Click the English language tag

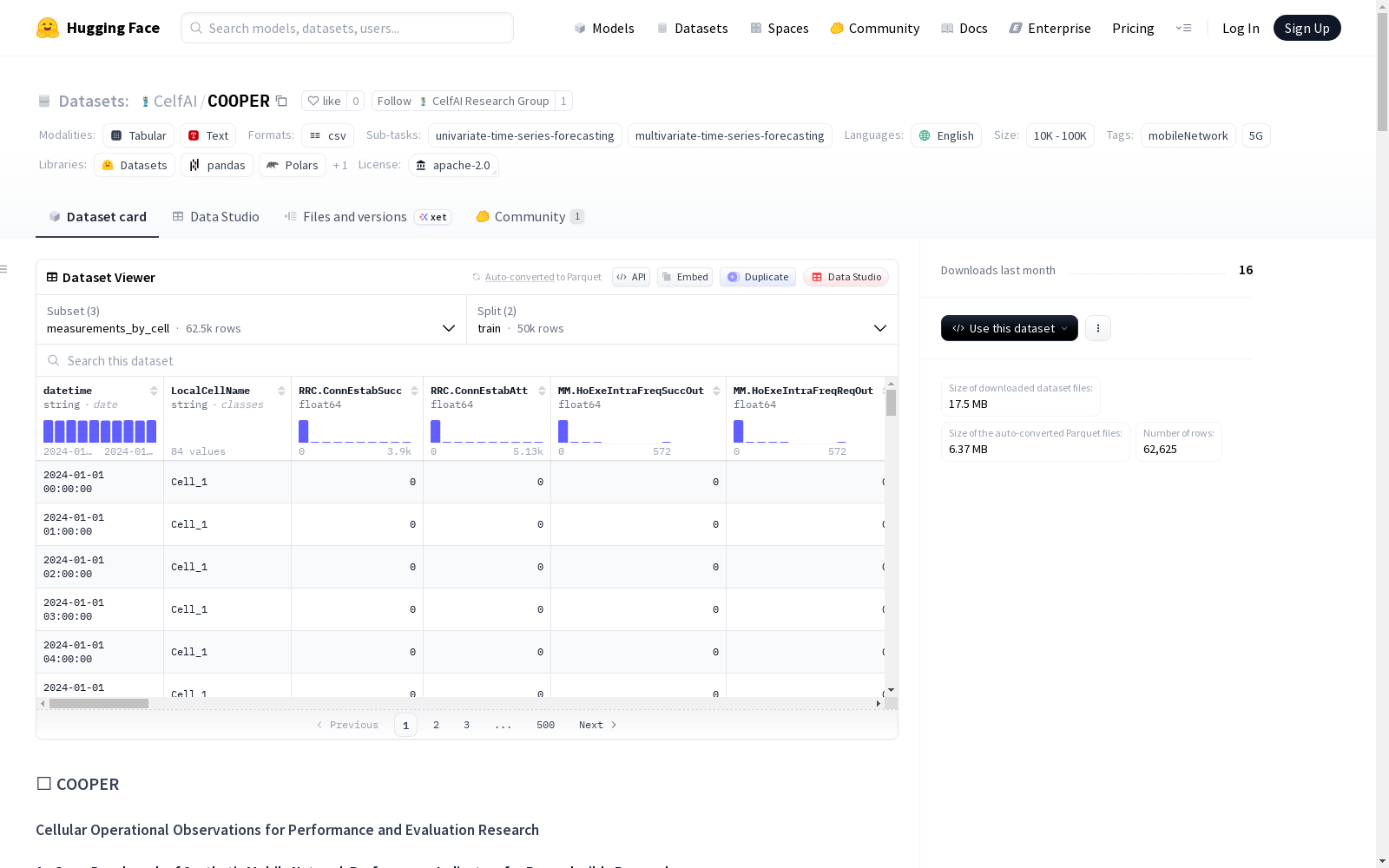946,135
